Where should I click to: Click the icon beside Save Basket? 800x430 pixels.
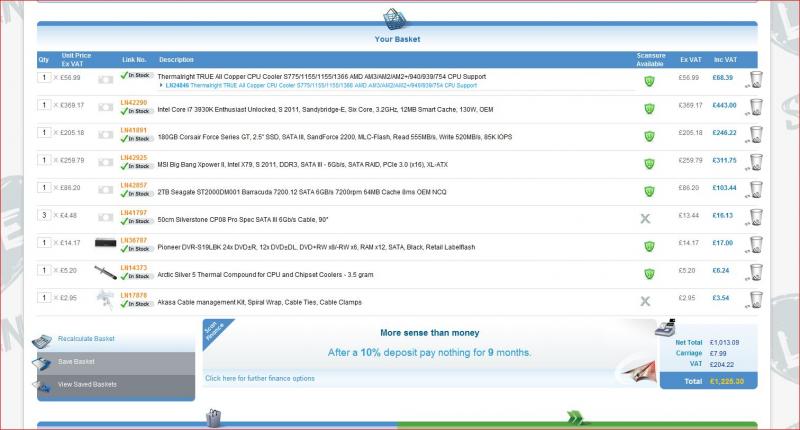coord(41,363)
